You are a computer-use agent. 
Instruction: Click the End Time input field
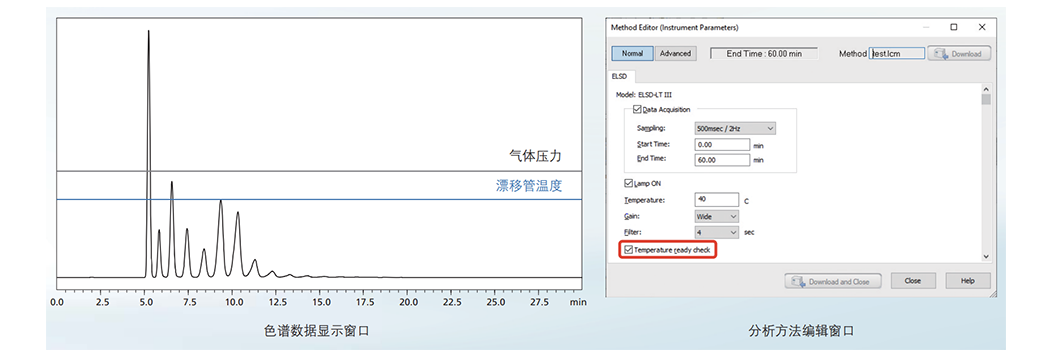[x=722, y=160]
